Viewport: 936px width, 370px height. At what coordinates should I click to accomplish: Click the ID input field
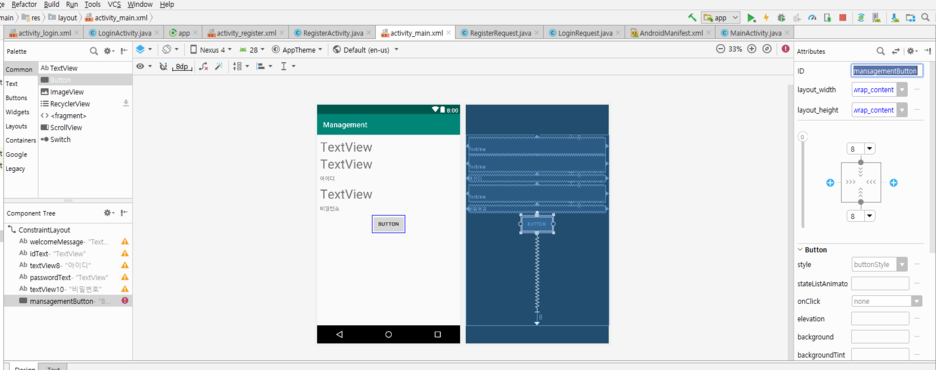886,71
